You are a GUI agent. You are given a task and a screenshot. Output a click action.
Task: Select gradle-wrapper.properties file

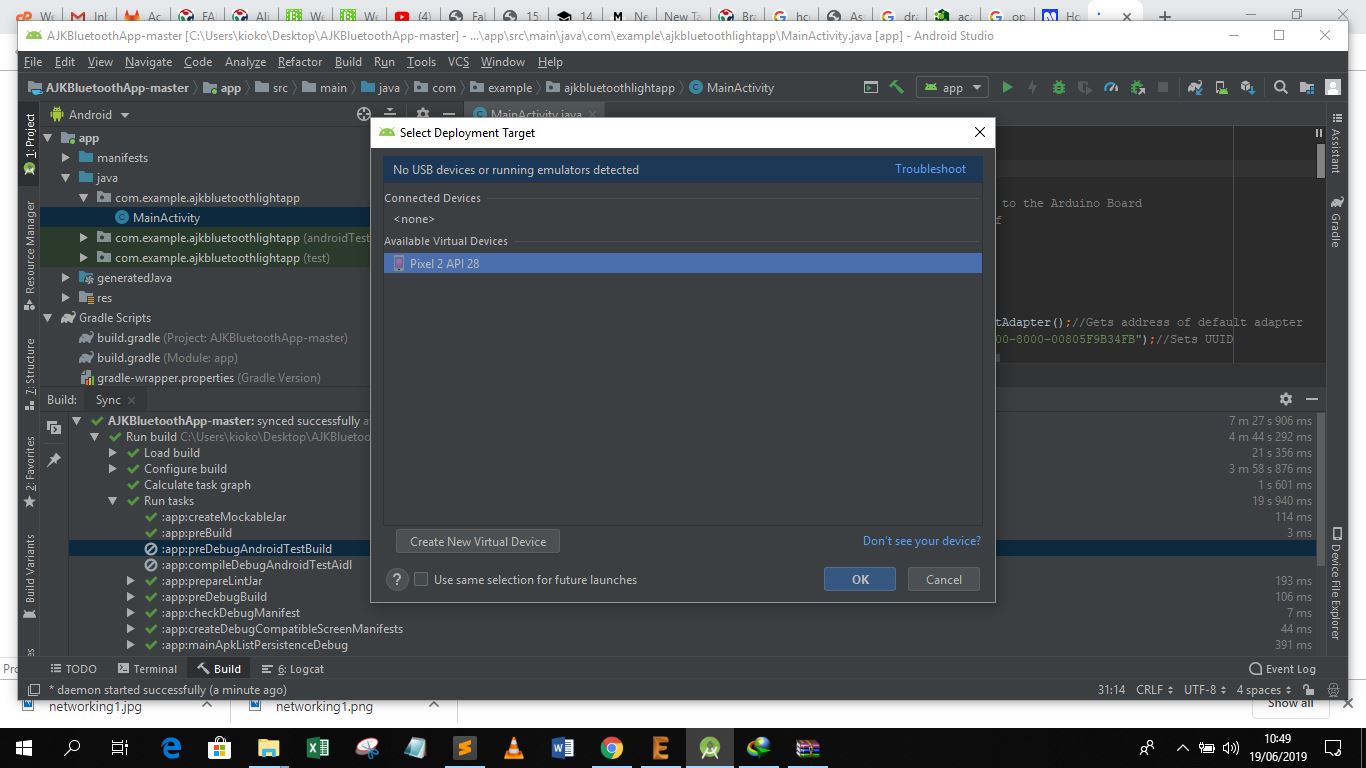tap(200, 378)
